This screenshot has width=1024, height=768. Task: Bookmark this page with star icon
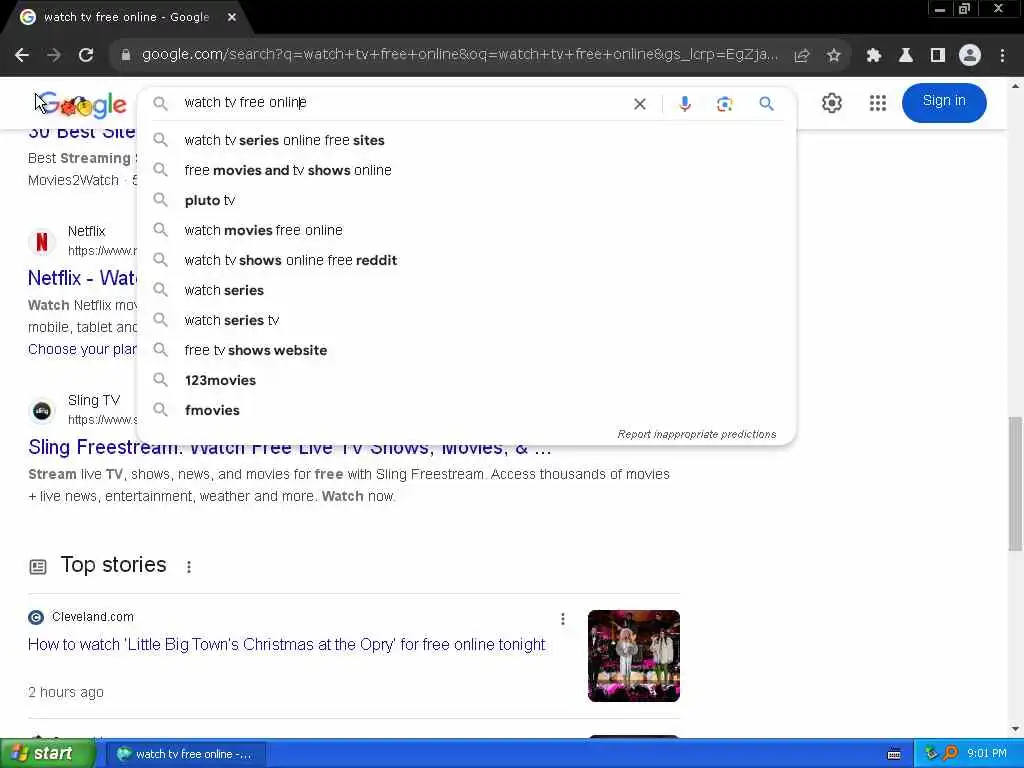[833, 56]
